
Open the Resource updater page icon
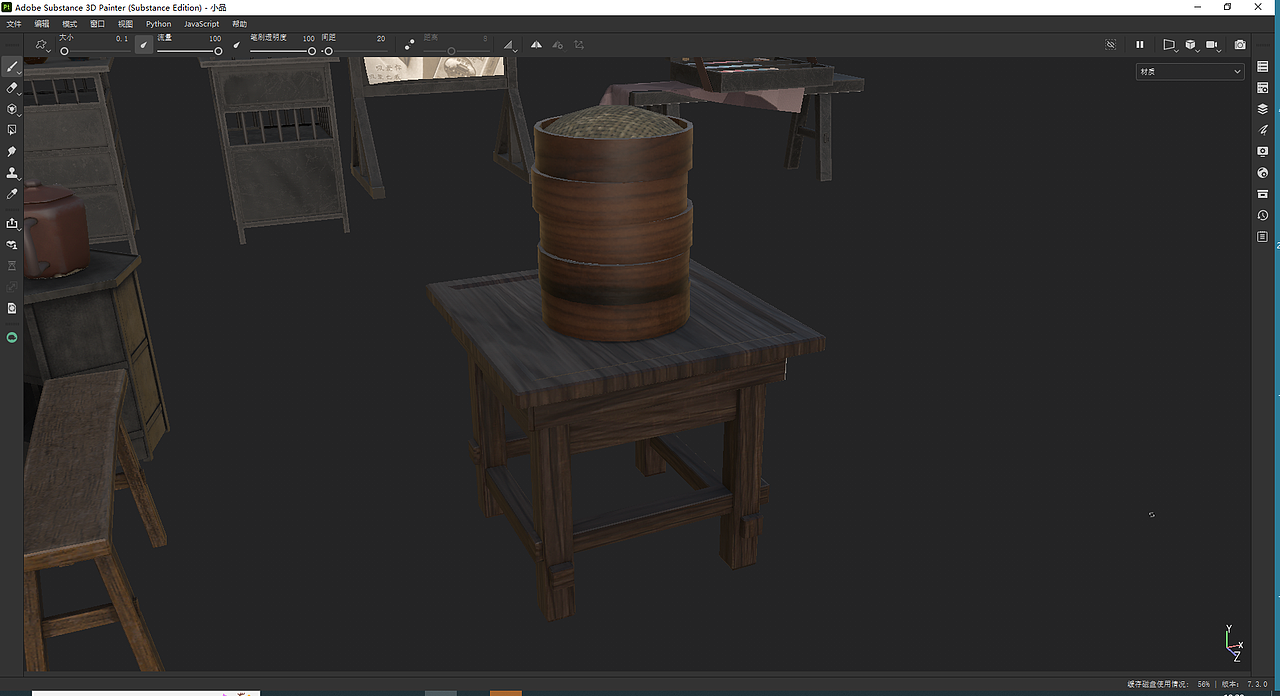click(12, 308)
